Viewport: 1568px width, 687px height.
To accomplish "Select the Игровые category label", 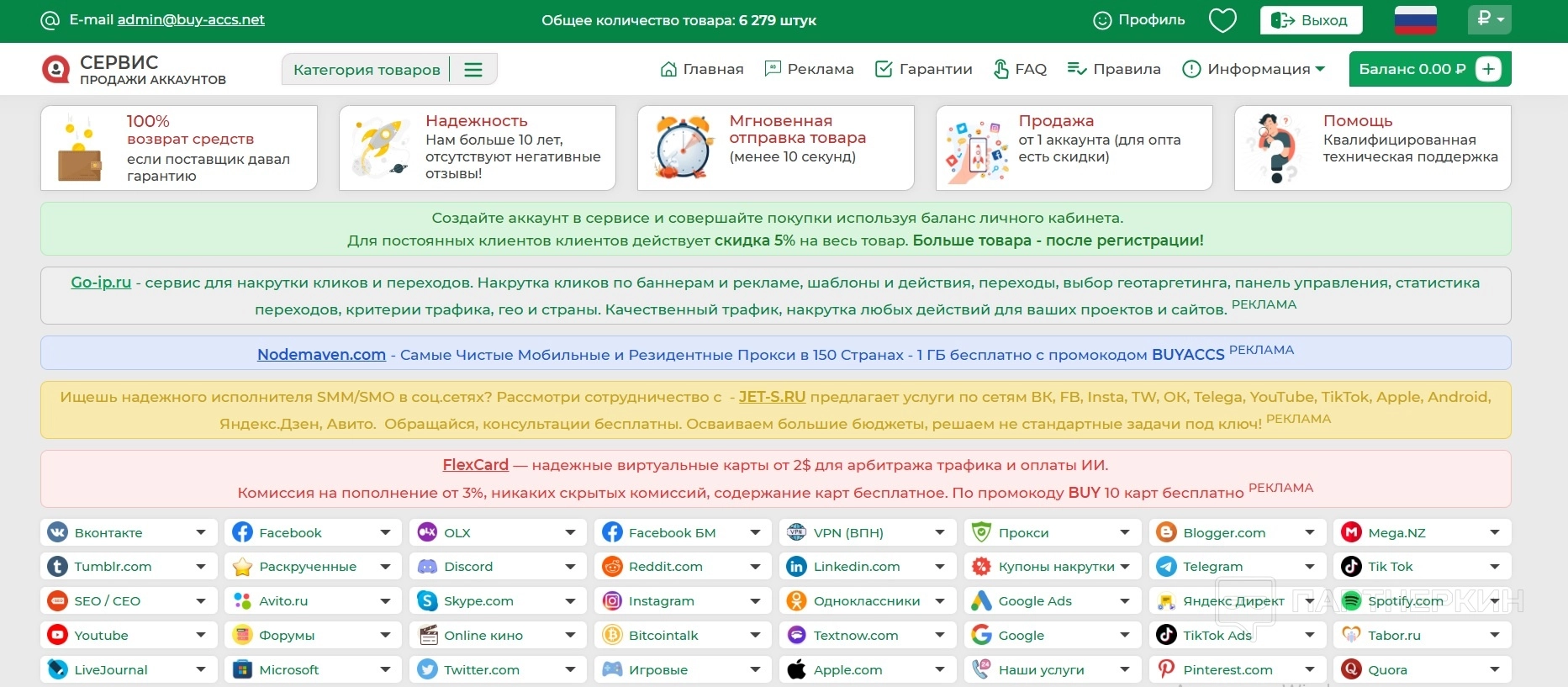I will [x=658, y=670].
